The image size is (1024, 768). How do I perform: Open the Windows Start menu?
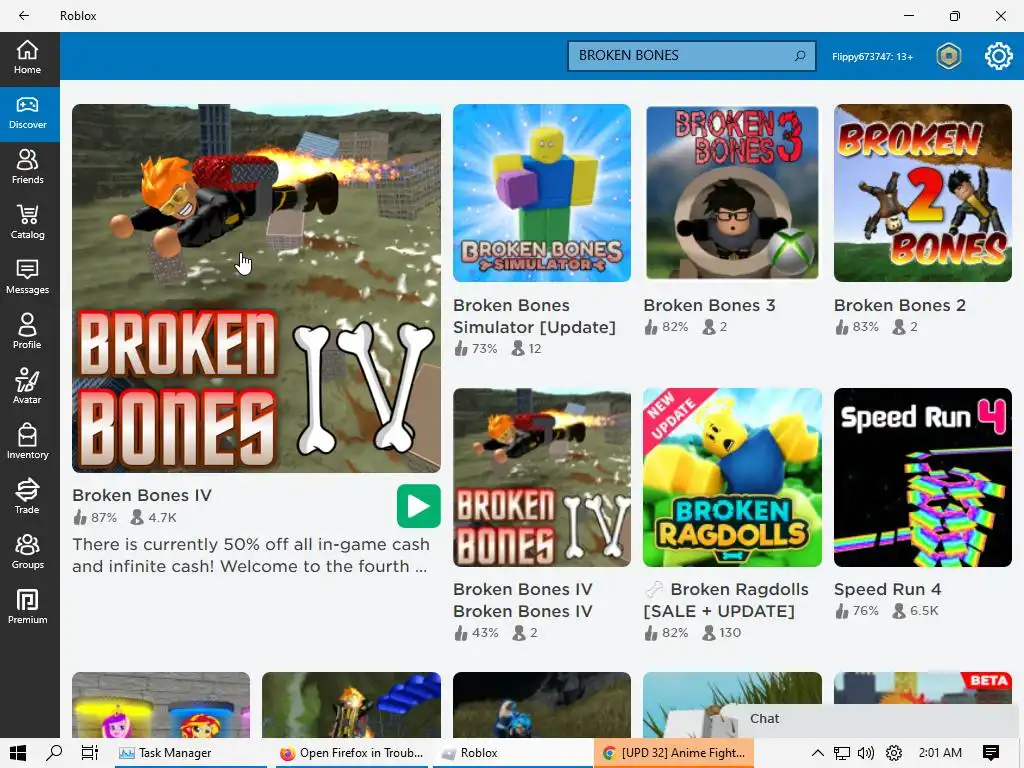tap(18, 753)
